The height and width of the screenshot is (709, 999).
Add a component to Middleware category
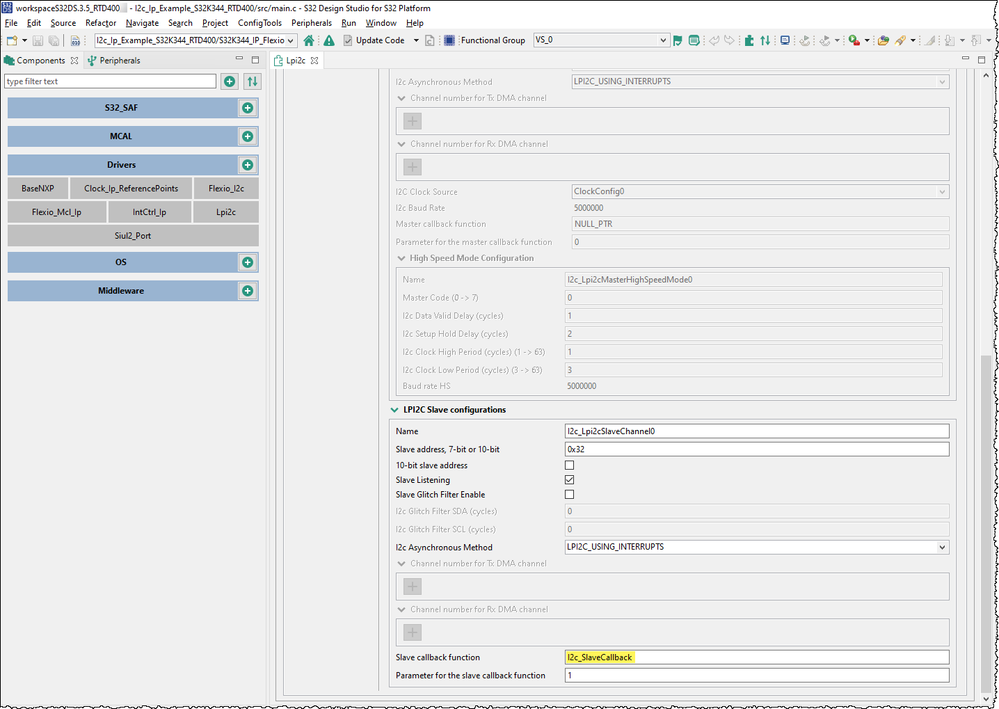(x=248, y=291)
